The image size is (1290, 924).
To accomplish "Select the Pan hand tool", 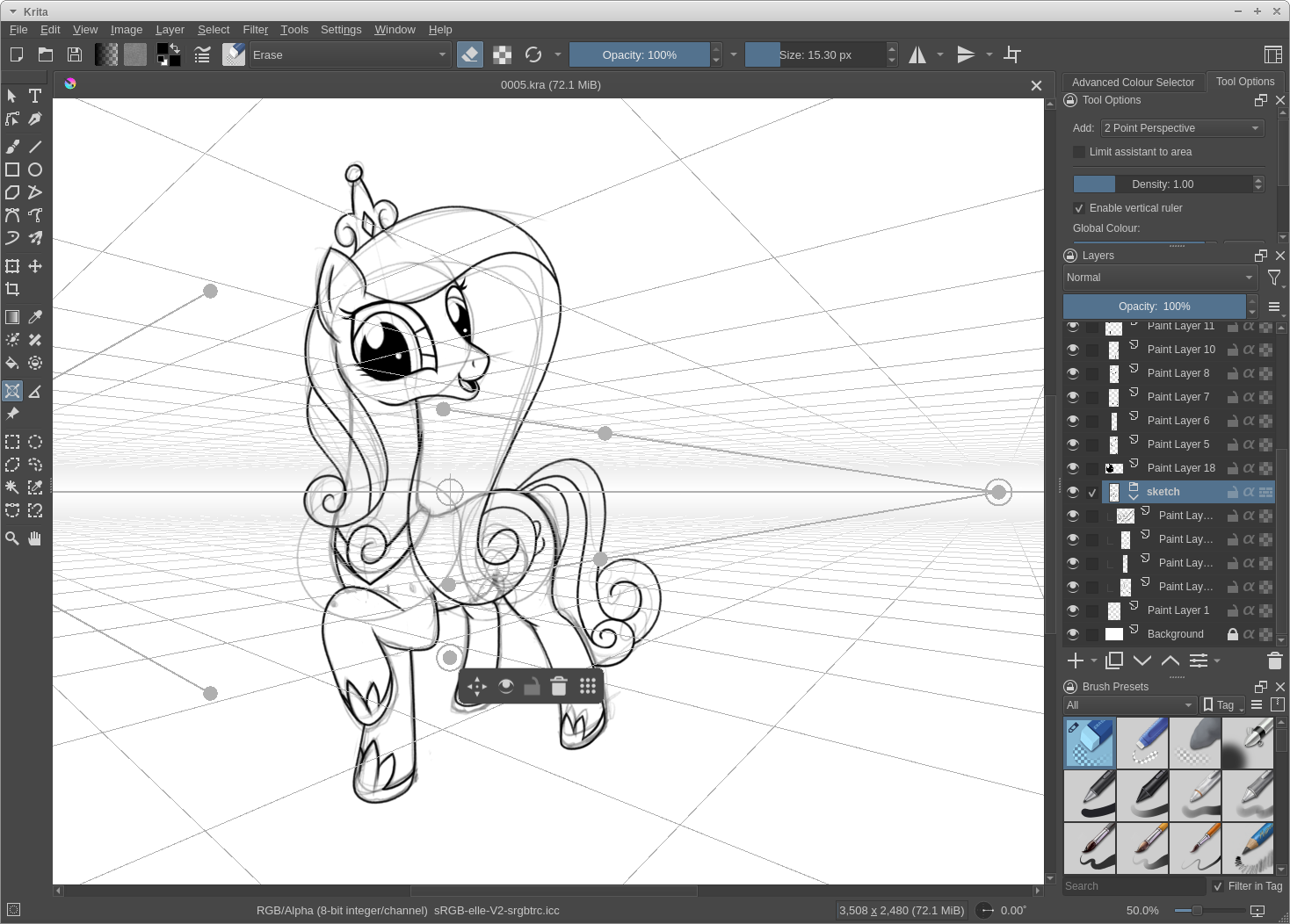I will [x=35, y=538].
